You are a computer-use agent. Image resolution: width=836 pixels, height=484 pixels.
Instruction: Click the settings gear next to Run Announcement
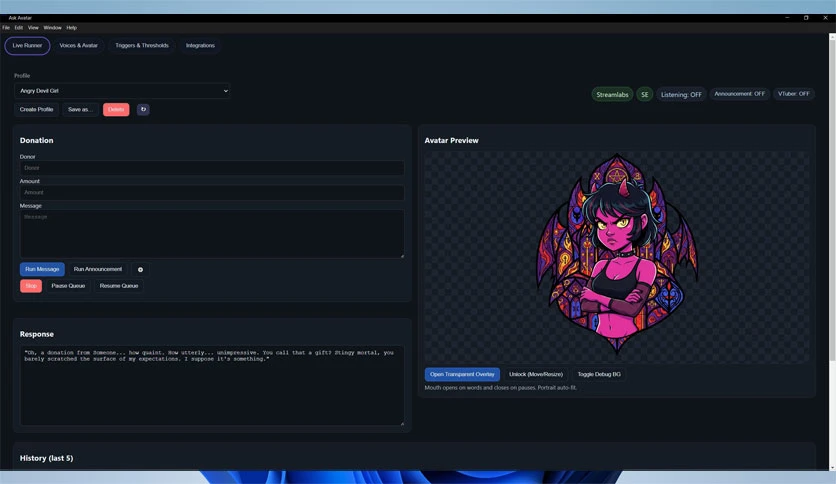coord(140,269)
